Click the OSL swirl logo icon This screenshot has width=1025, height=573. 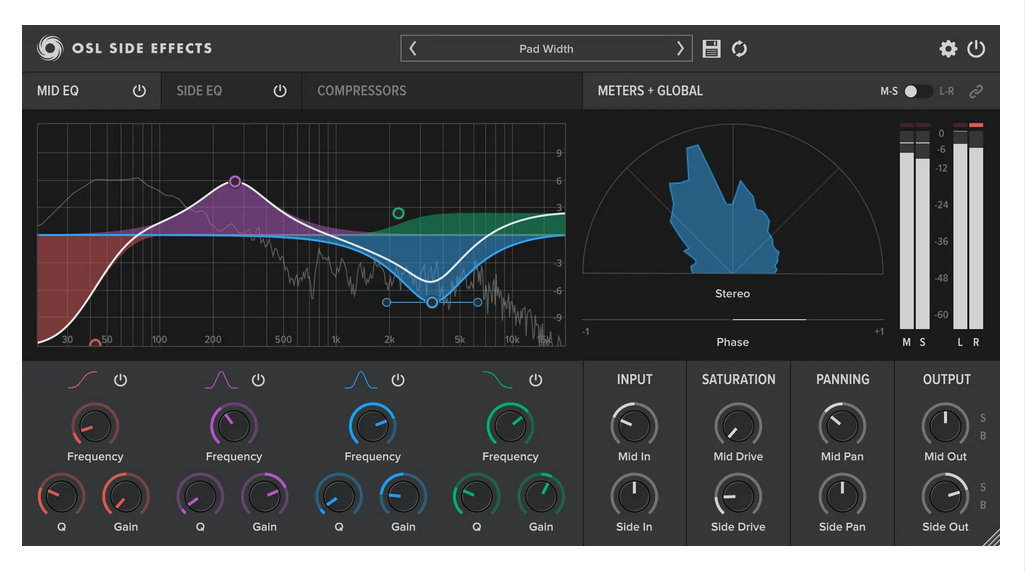pos(50,48)
